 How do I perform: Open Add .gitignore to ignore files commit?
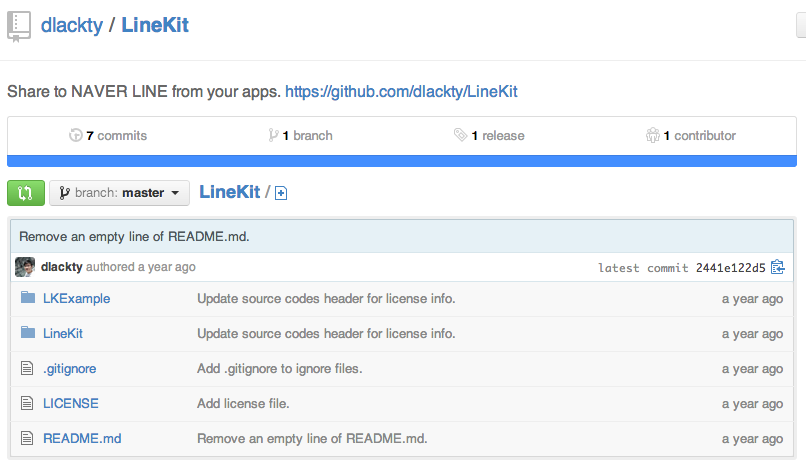[280, 368]
